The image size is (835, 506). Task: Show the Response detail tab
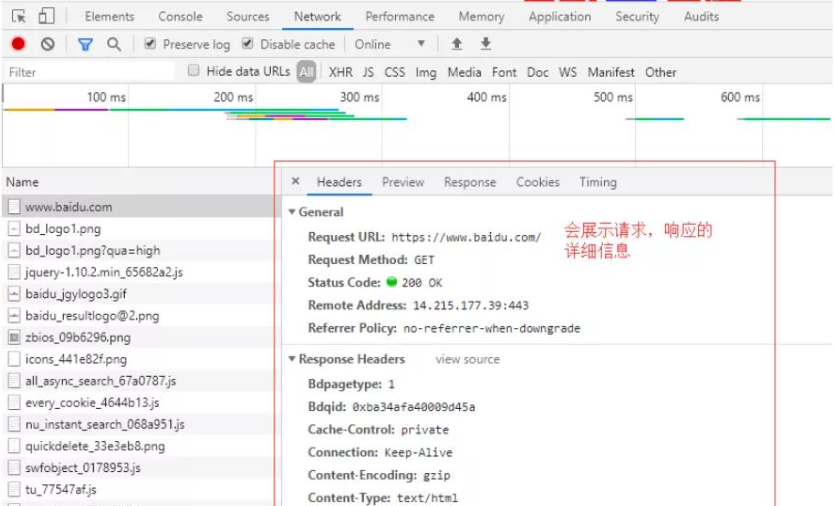click(x=470, y=182)
